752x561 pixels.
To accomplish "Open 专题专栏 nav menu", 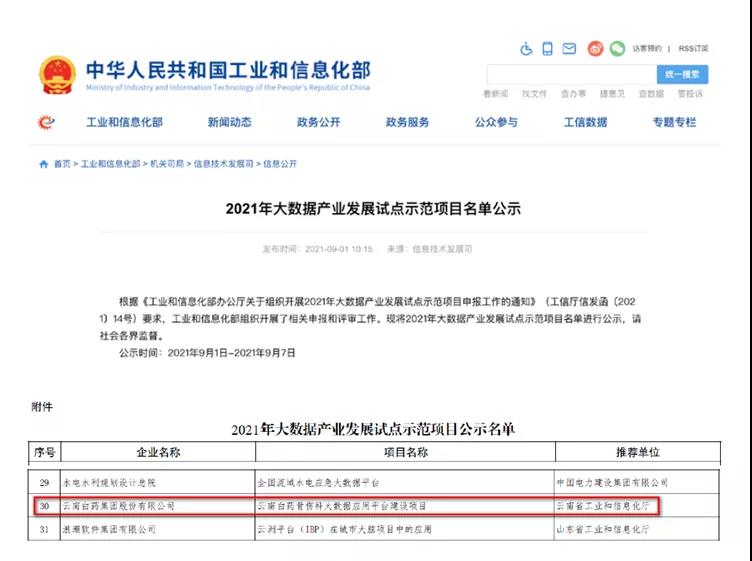I will coord(674,122).
